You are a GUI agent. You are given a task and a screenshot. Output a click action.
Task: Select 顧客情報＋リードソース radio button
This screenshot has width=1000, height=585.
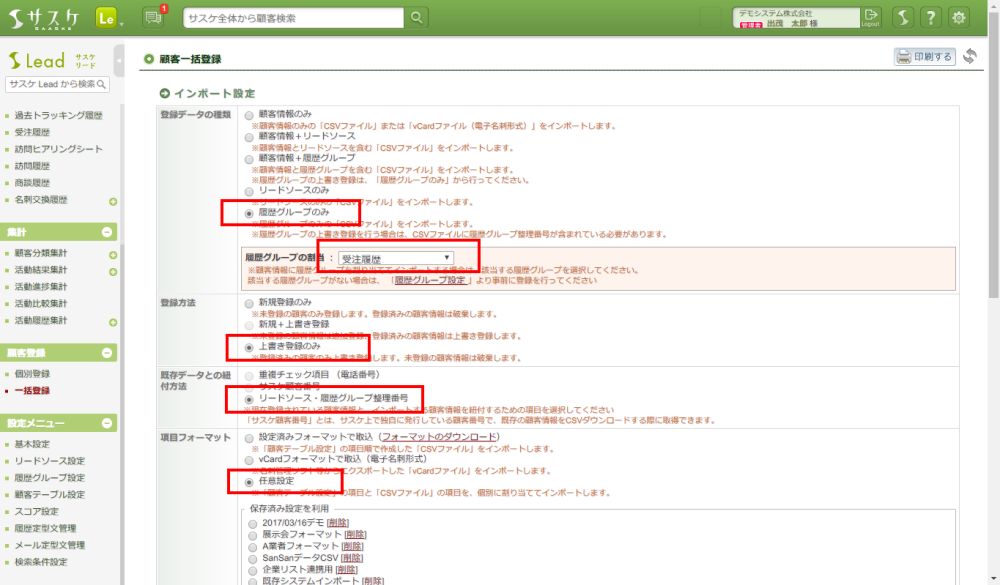tap(249, 137)
